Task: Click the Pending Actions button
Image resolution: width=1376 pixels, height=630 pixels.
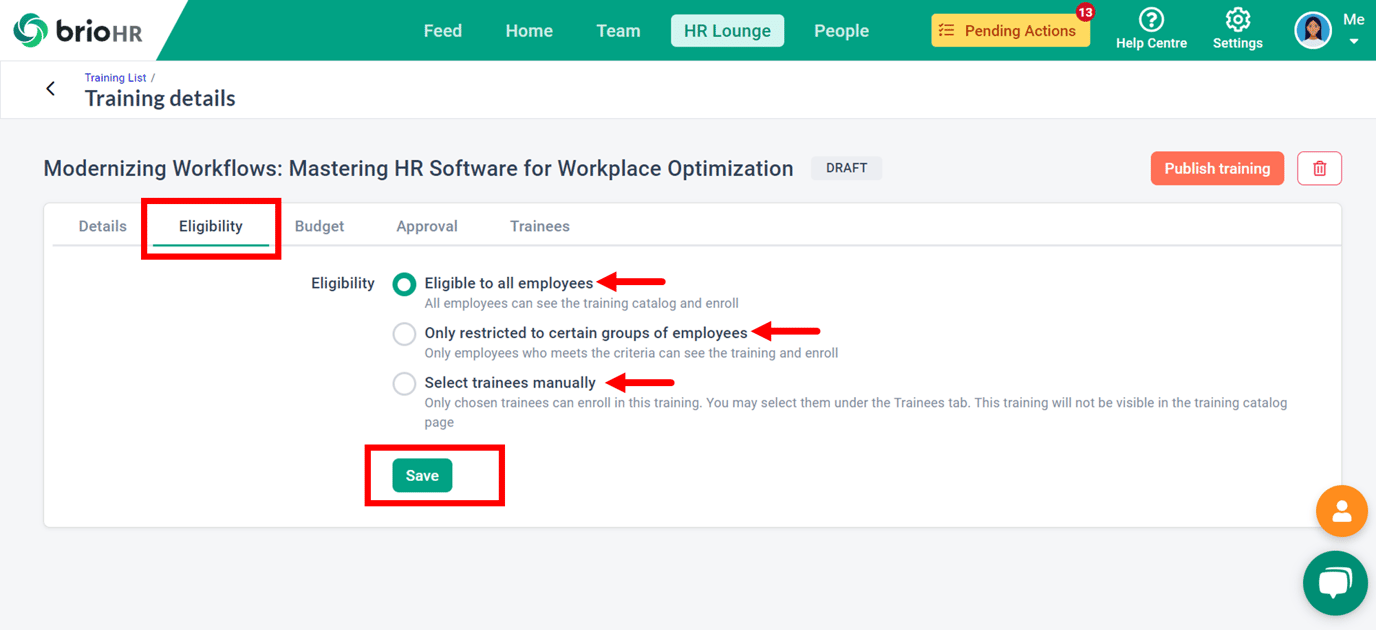Action: (x=1010, y=31)
